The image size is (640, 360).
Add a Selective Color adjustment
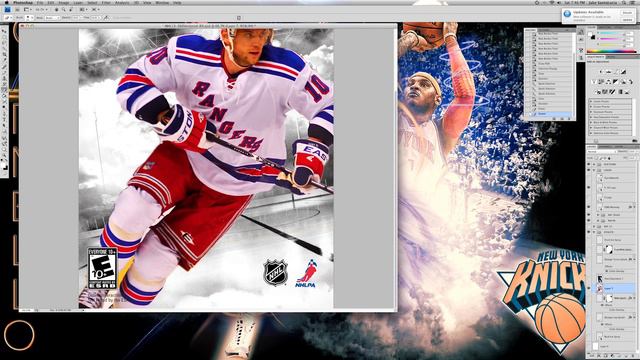[627, 92]
